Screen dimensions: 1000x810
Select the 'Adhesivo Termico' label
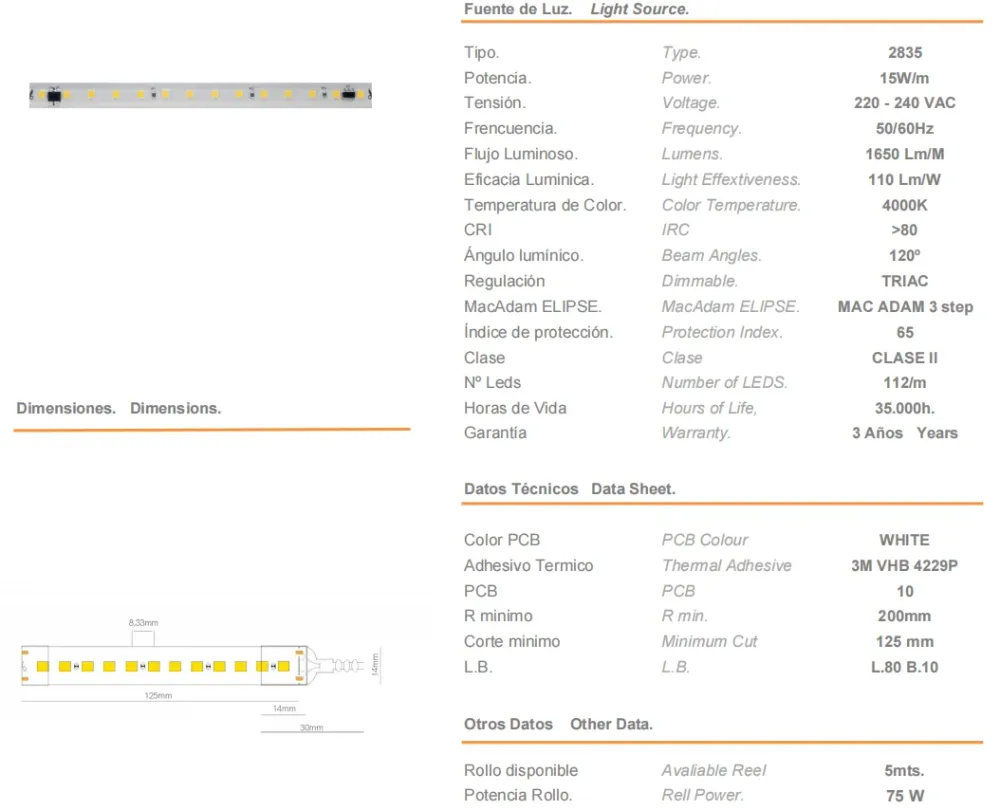click(x=529, y=565)
